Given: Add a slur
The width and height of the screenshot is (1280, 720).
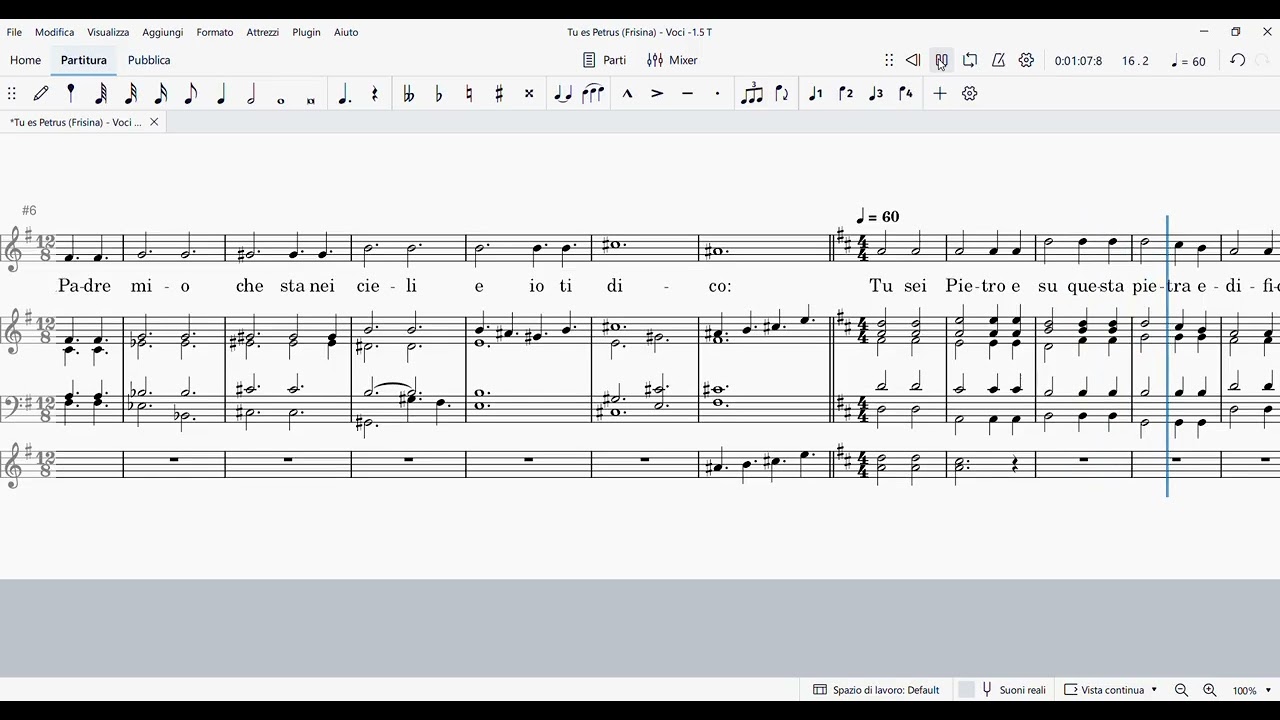Looking at the screenshot, I should tap(593, 93).
